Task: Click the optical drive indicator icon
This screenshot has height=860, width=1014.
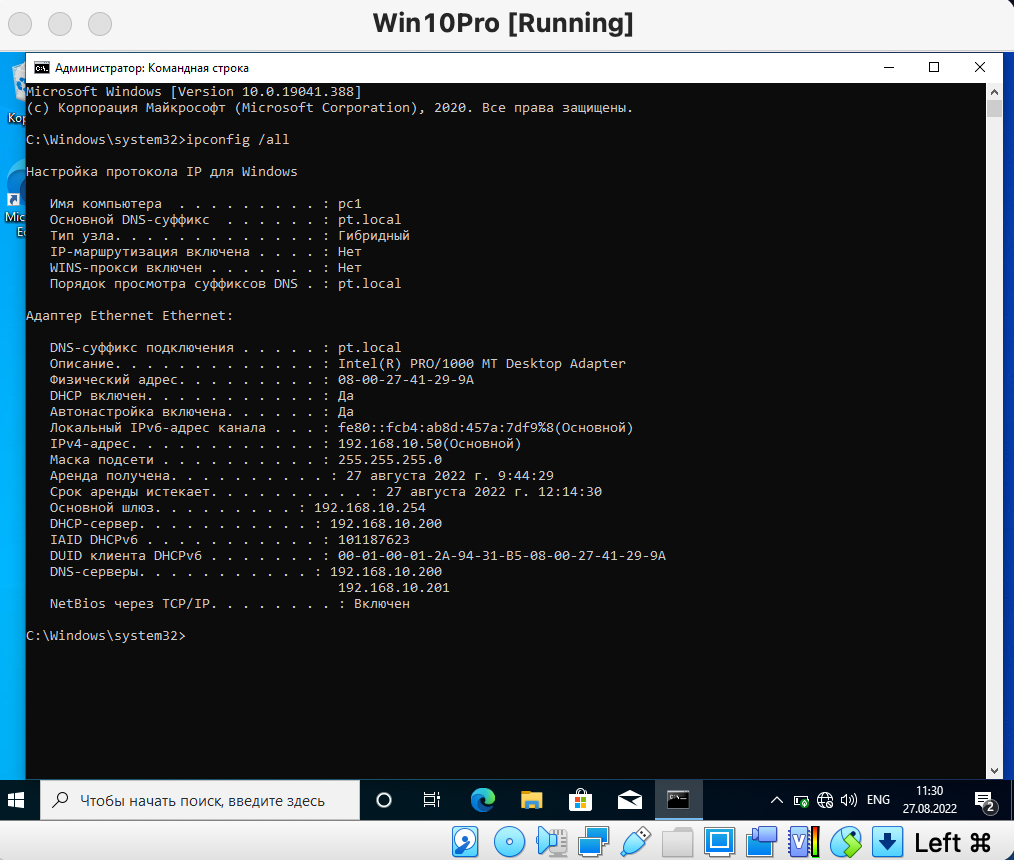Action: point(509,842)
